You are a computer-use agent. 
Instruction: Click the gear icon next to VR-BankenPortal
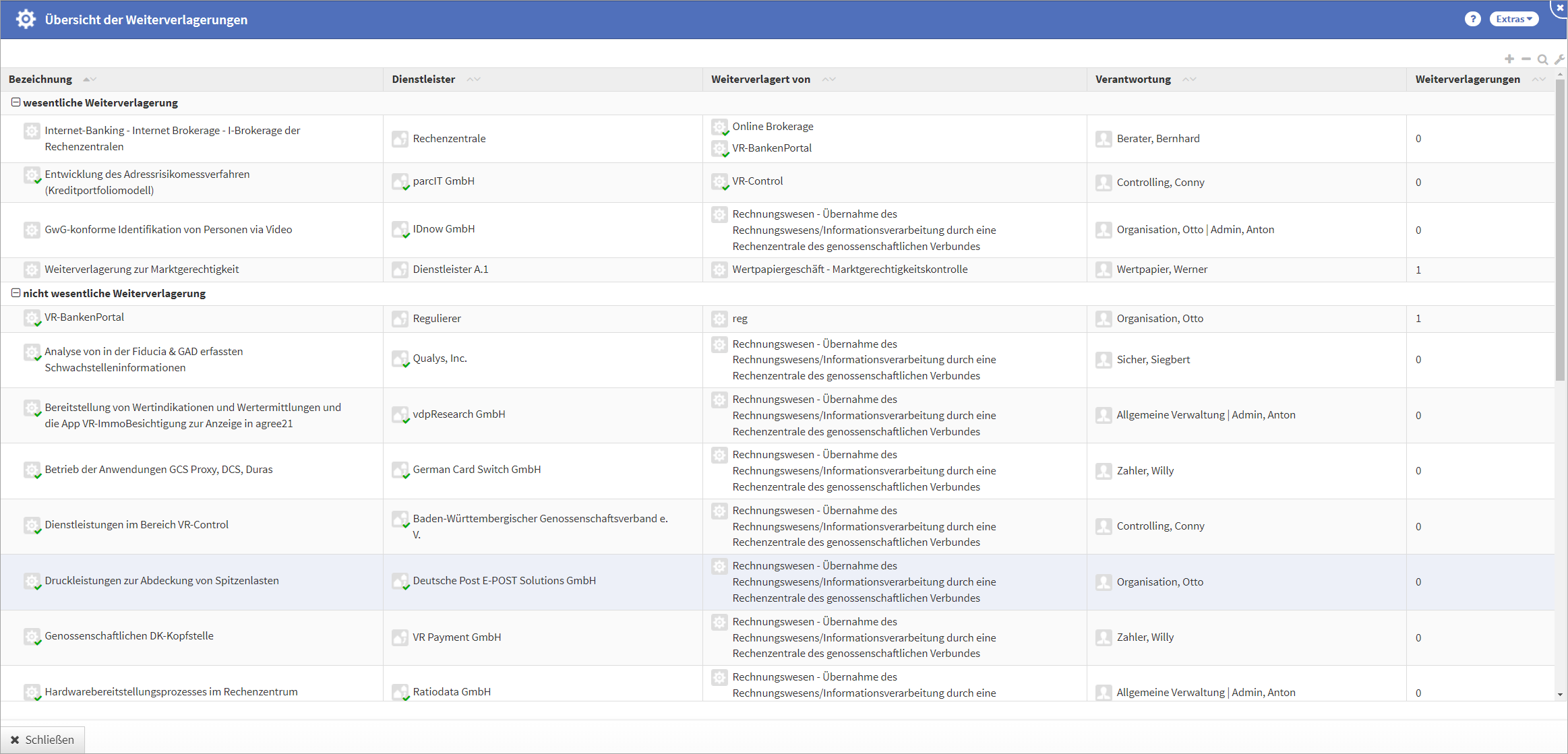pos(32,318)
